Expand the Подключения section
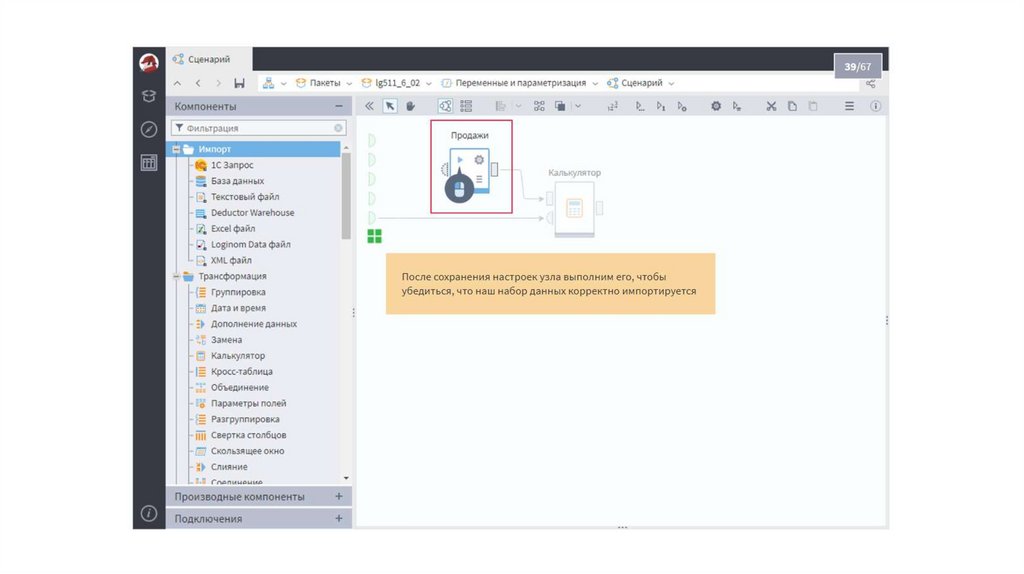1024x574 pixels. coord(338,518)
